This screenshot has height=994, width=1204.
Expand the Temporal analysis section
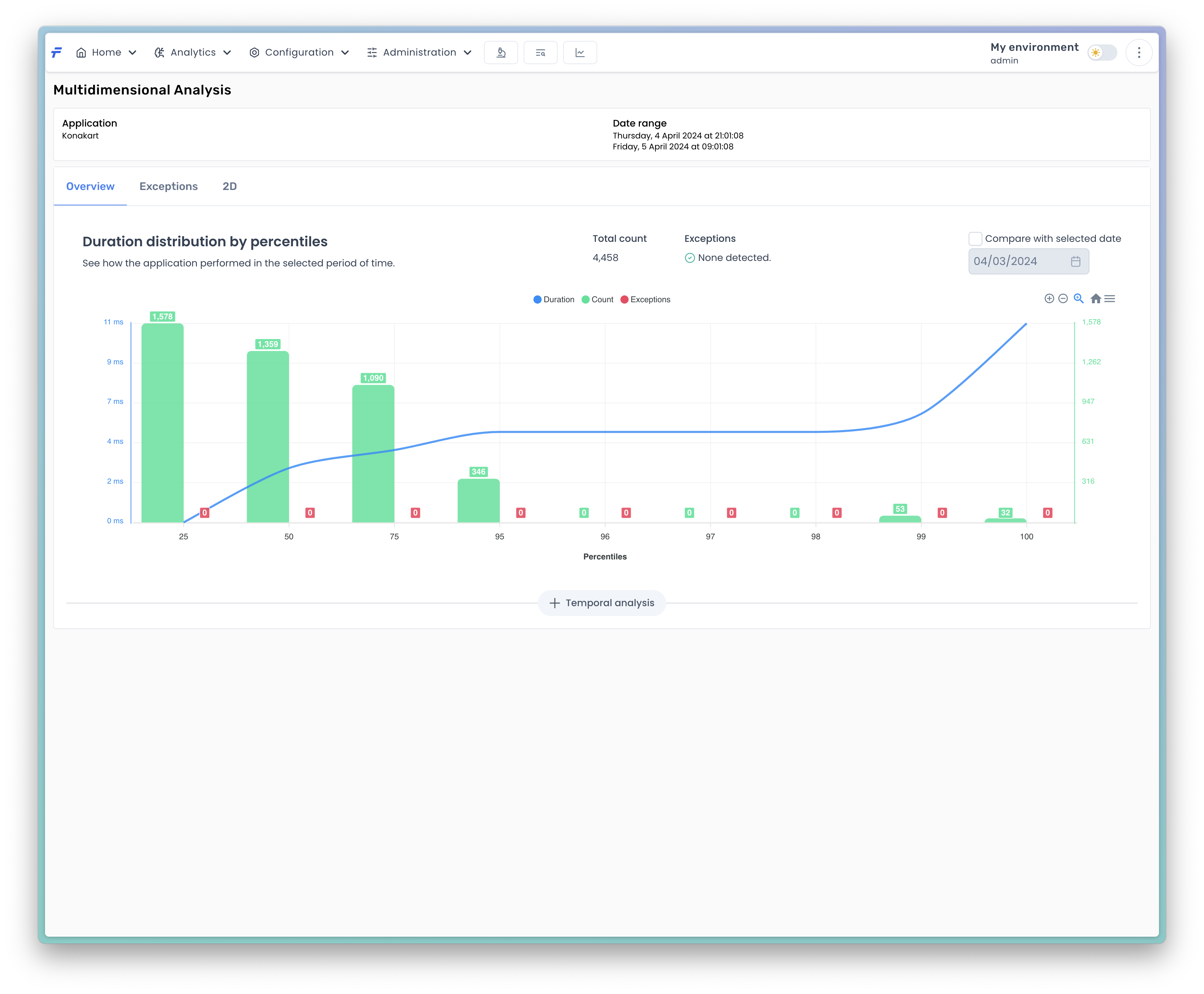(x=602, y=603)
